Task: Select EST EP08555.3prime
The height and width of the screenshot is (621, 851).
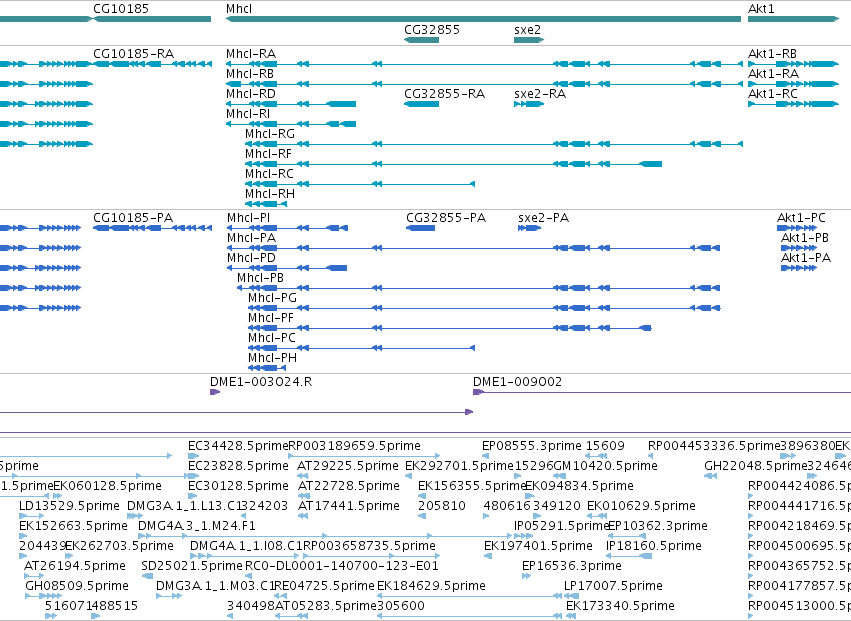Action: coord(485,456)
